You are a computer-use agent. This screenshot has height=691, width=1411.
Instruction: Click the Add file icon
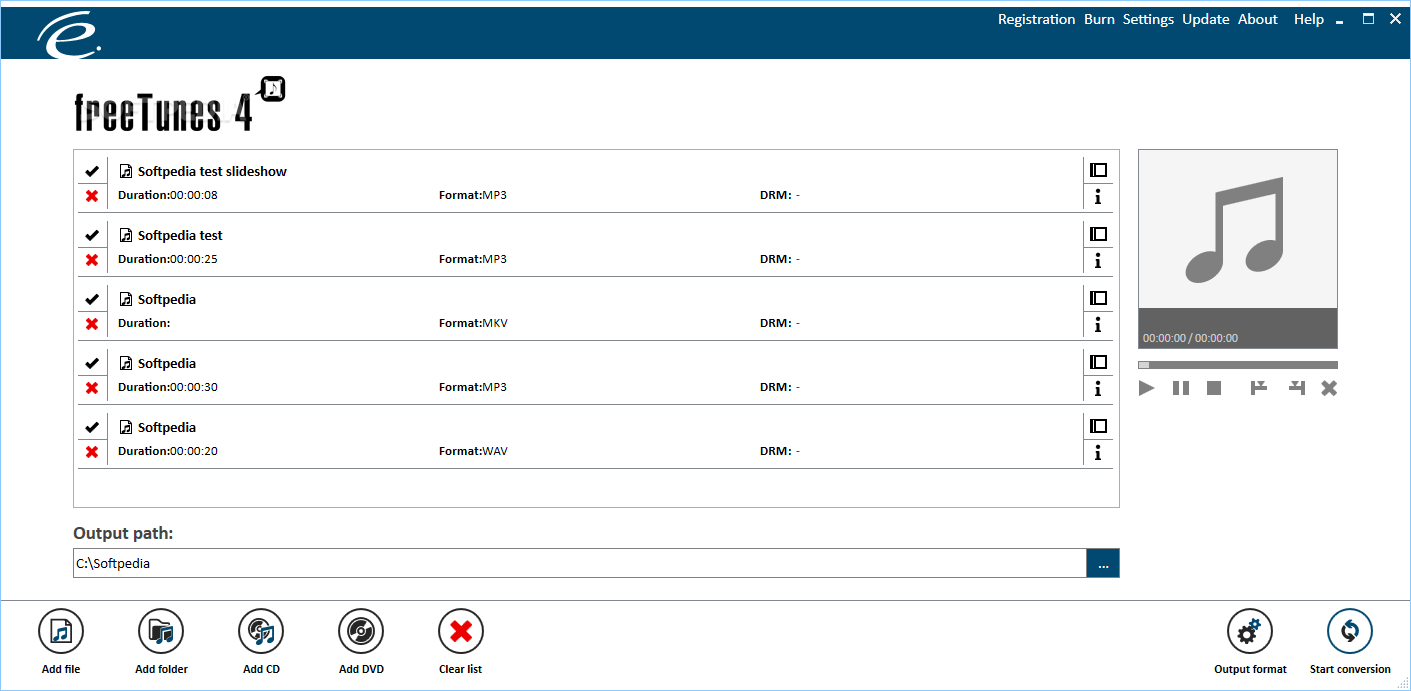pyautogui.click(x=61, y=631)
